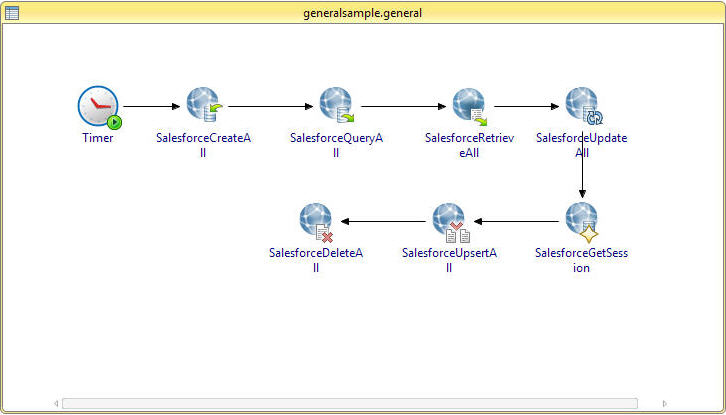Click the "Timer" label text
Image resolution: width=726 pixels, height=415 pixels.
tap(98, 138)
